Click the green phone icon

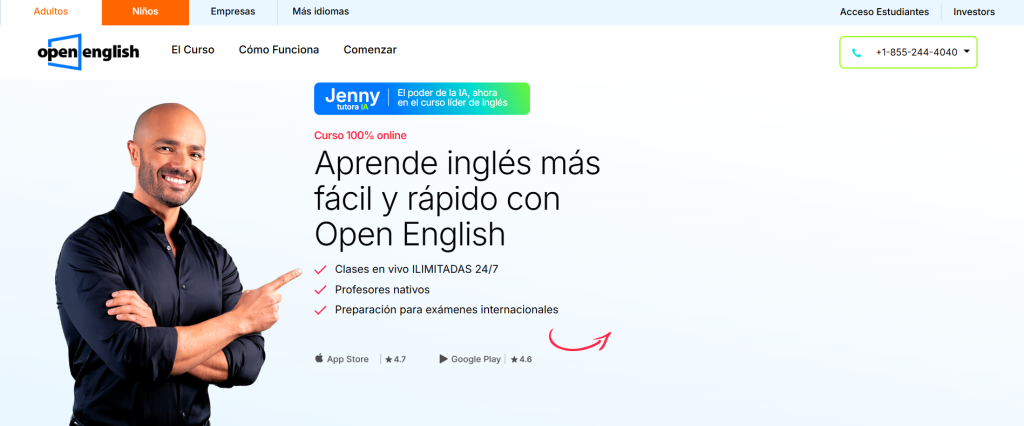(x=856, y=52)
